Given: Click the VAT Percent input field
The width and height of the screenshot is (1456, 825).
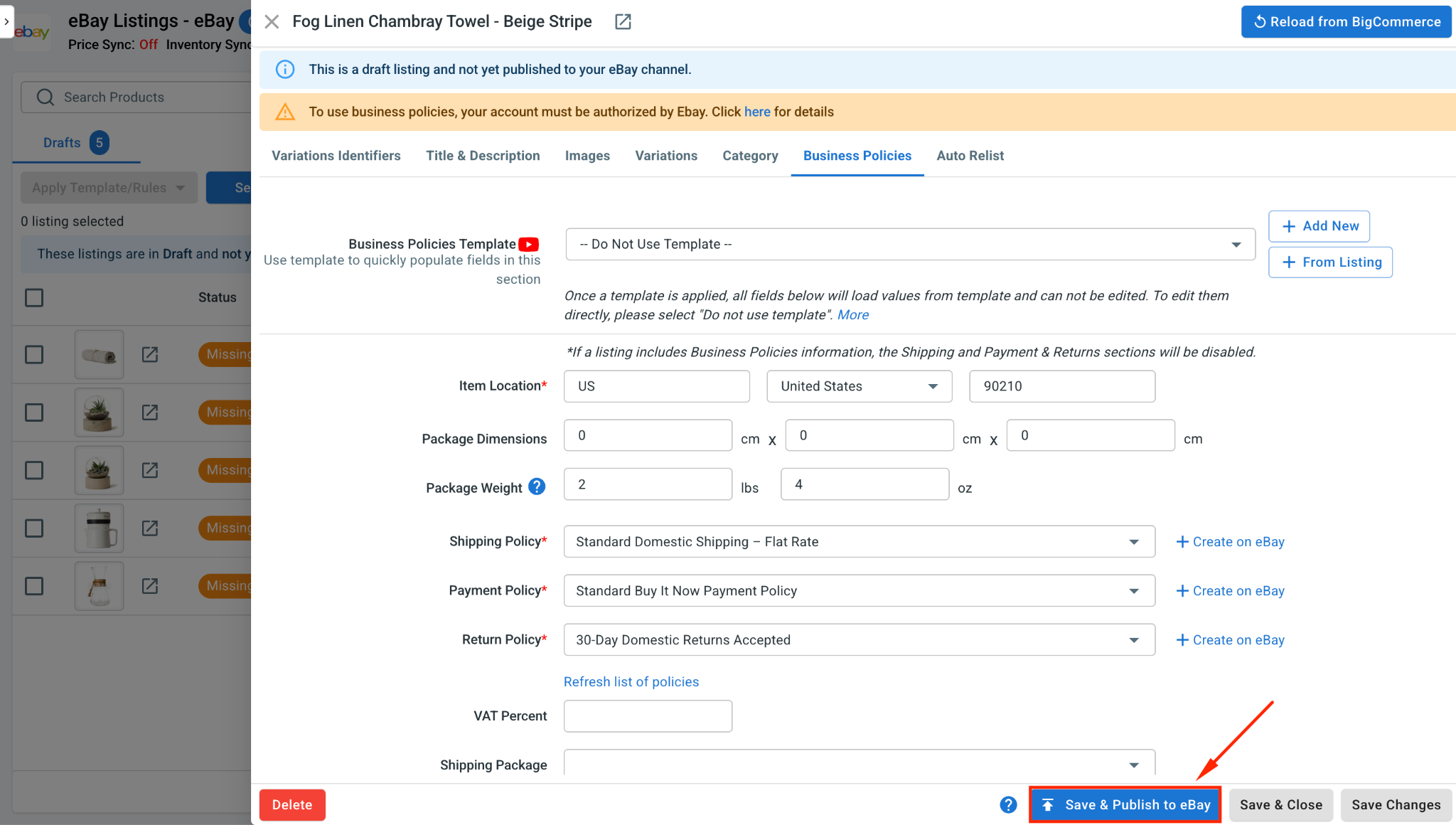Looking at the screenshot, I should click(648, 715).
